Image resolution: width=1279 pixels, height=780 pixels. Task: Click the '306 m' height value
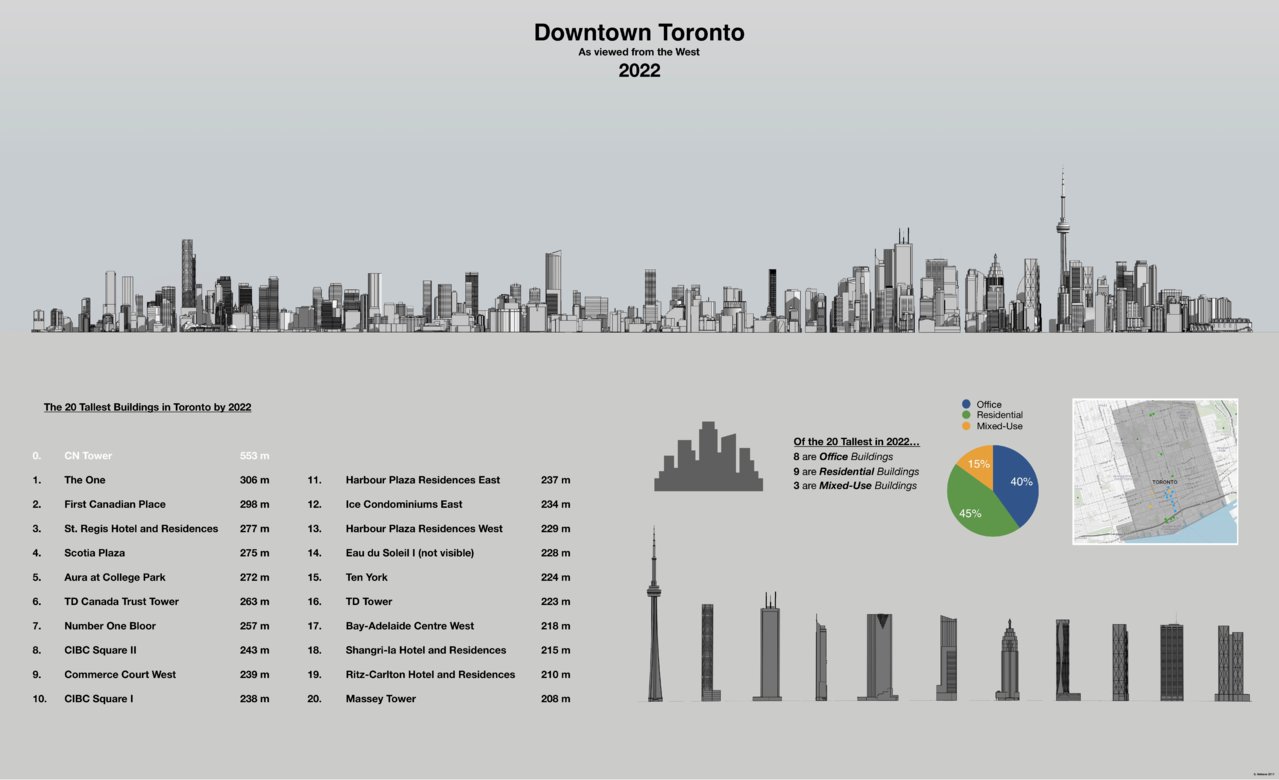(x=254, y=480)
